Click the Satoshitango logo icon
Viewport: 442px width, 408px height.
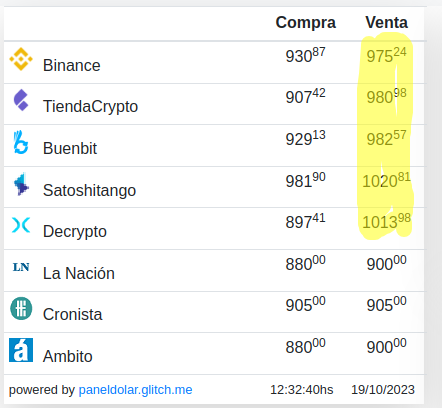21,184
